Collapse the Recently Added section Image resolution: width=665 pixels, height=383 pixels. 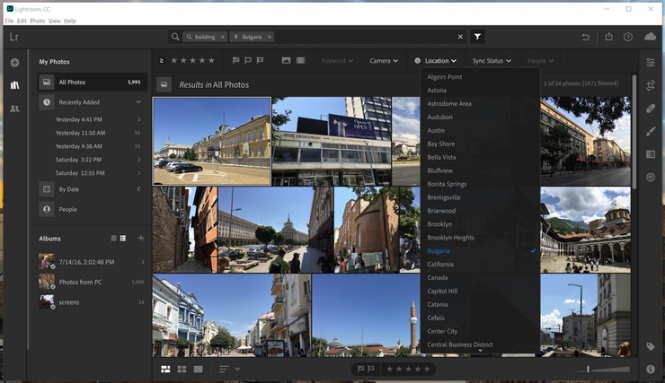(x=139, y=102)
